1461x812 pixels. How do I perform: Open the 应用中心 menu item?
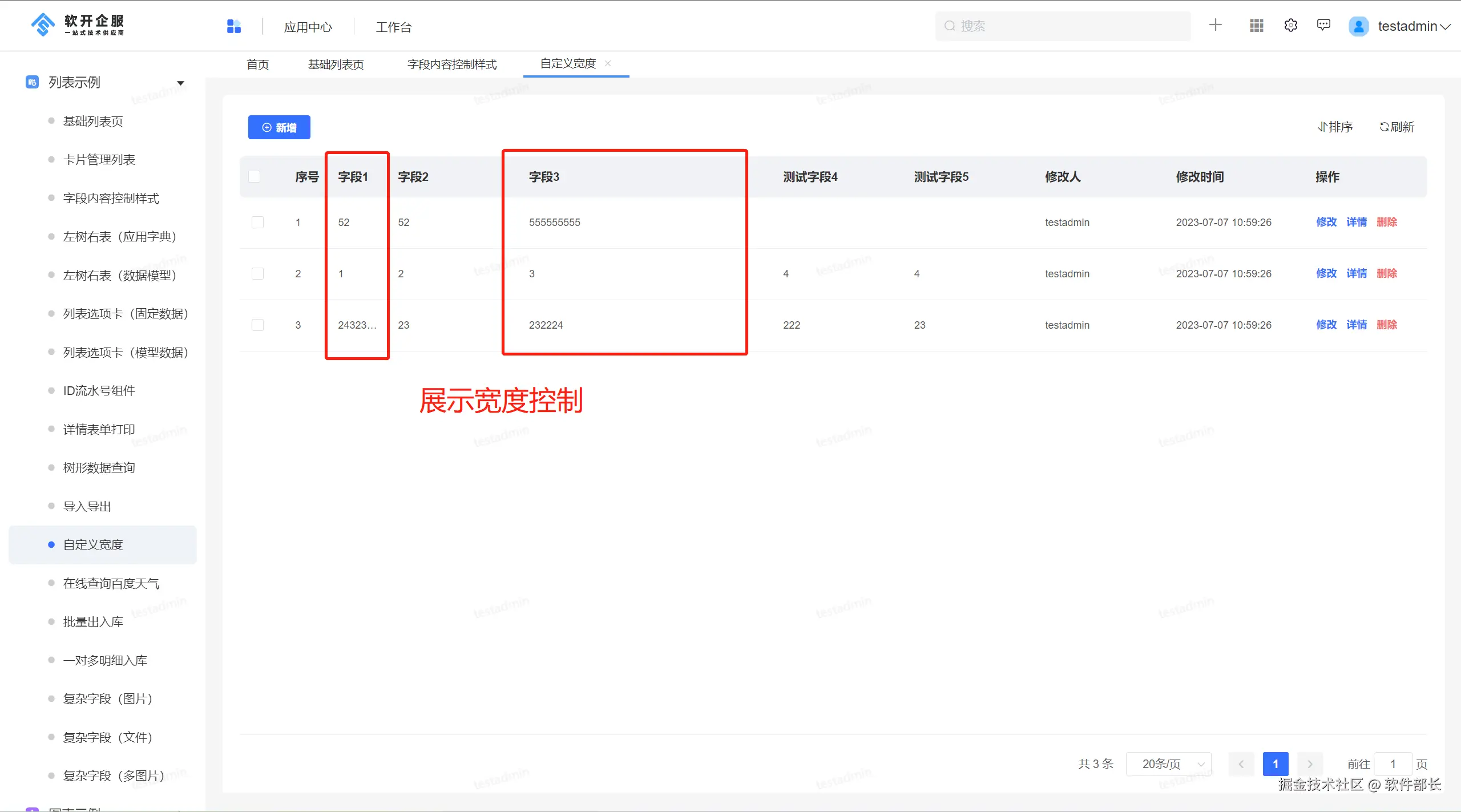308,27
